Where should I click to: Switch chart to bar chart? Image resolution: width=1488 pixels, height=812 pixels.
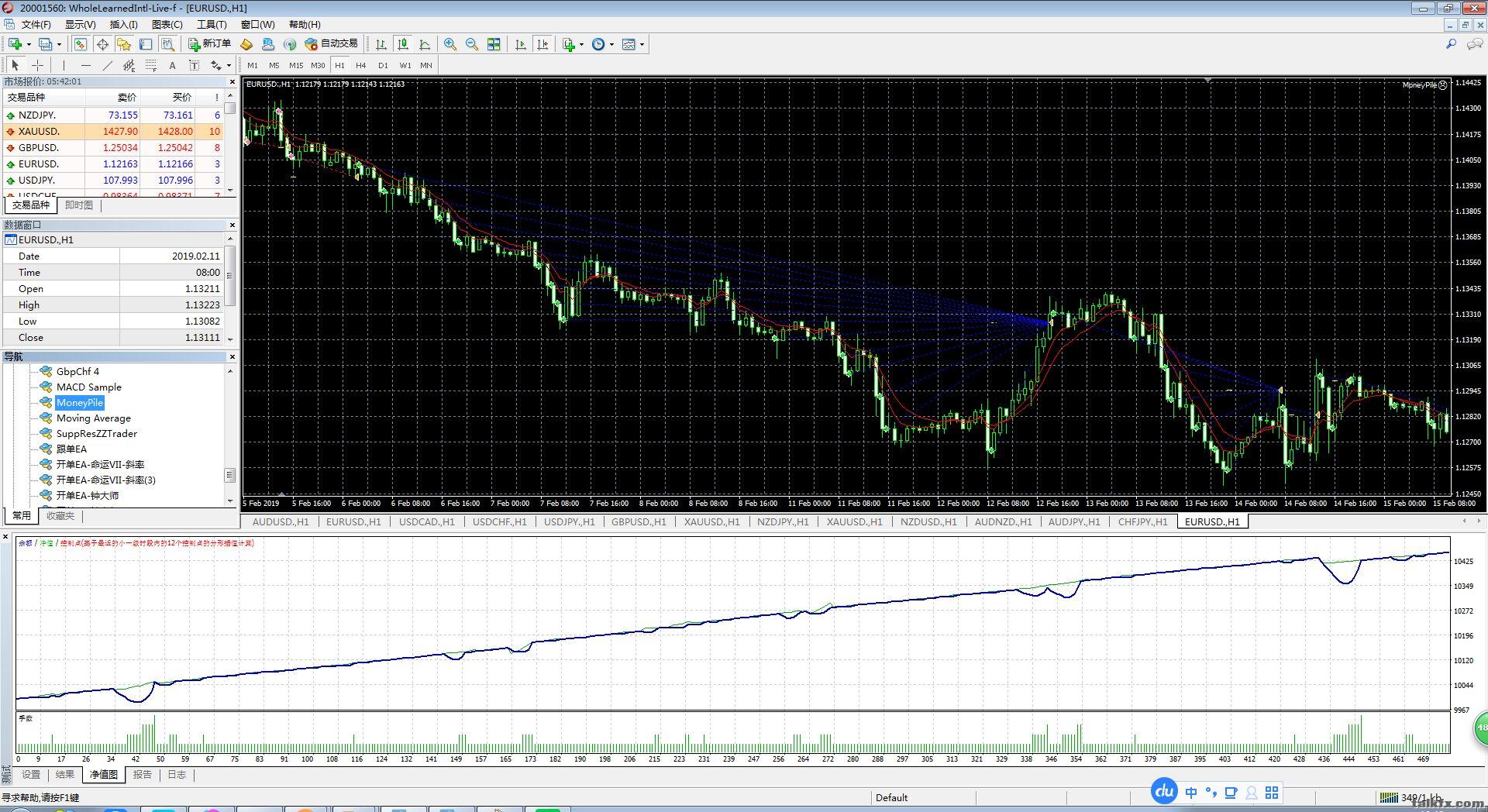(x=381, y=44)
